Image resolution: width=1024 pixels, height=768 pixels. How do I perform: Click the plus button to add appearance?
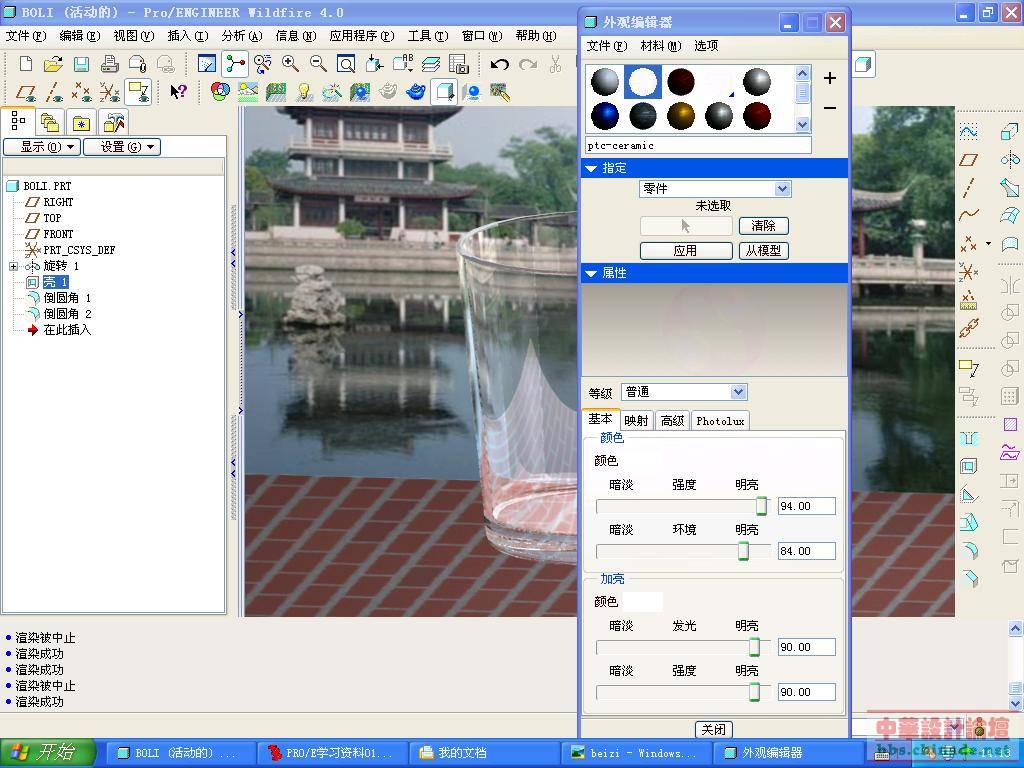pos(830,78)
